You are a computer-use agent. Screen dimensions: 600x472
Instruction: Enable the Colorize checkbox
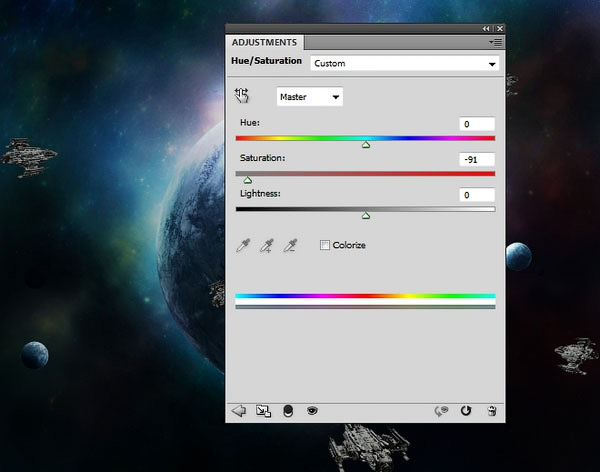point(325,245)
